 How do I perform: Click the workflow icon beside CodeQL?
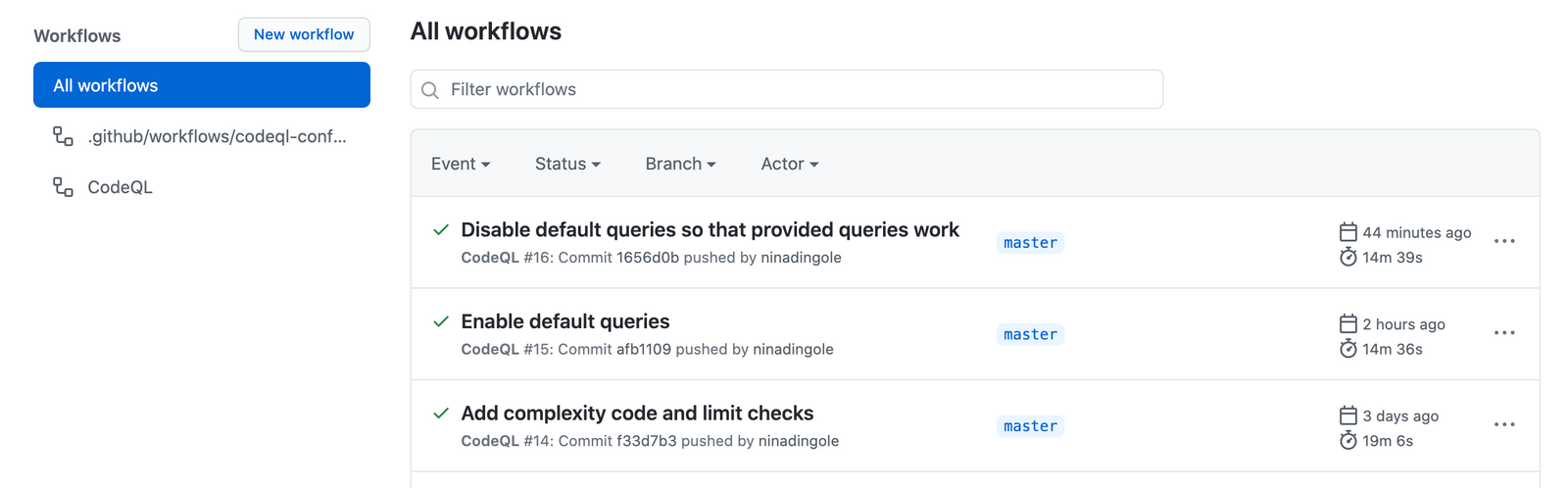pos(63,187)
